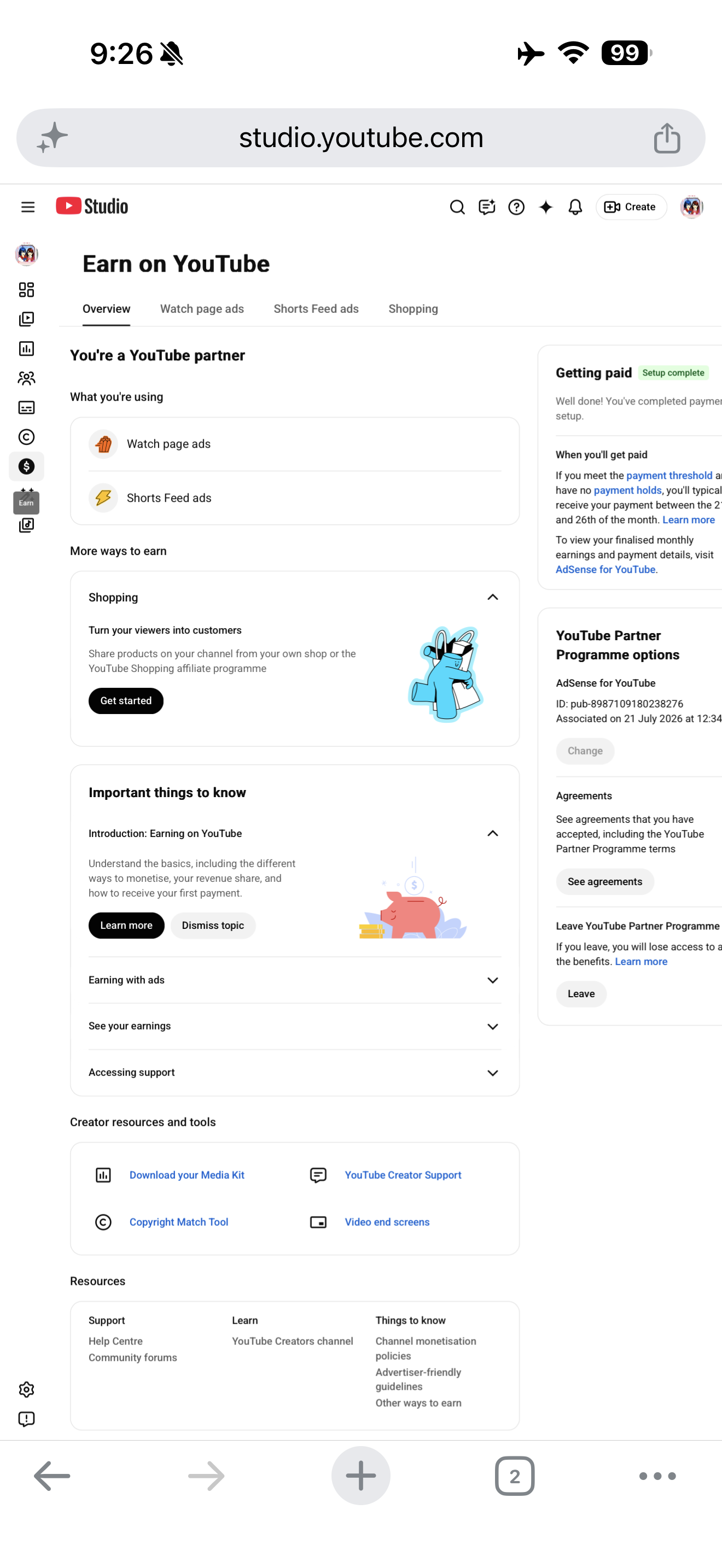The width and height of the screenshot is (722, 1568).
Task: Collapse the Shopping section chevron
Action: [x=492, y=597]
